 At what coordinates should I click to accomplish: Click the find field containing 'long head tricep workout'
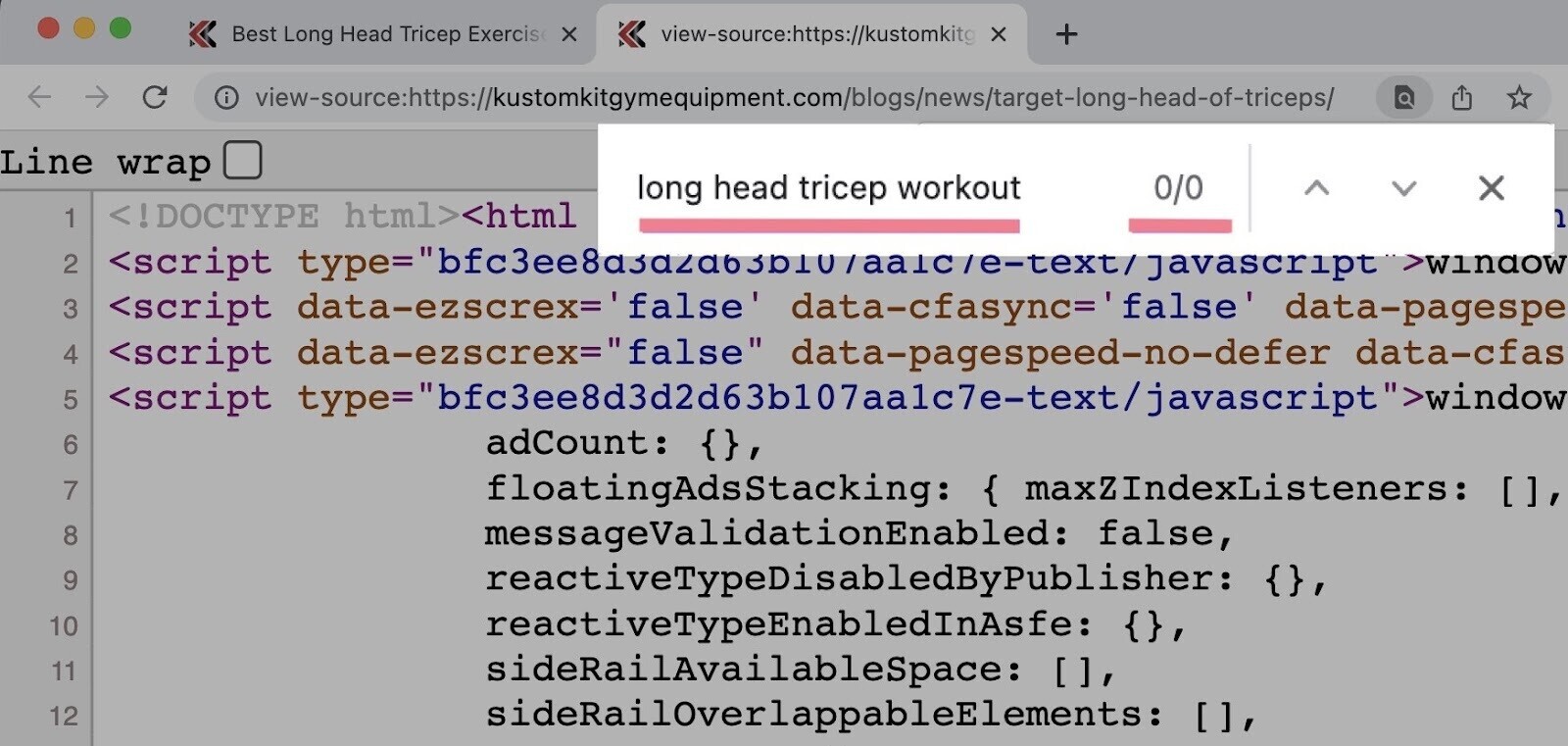coord(828,187)
